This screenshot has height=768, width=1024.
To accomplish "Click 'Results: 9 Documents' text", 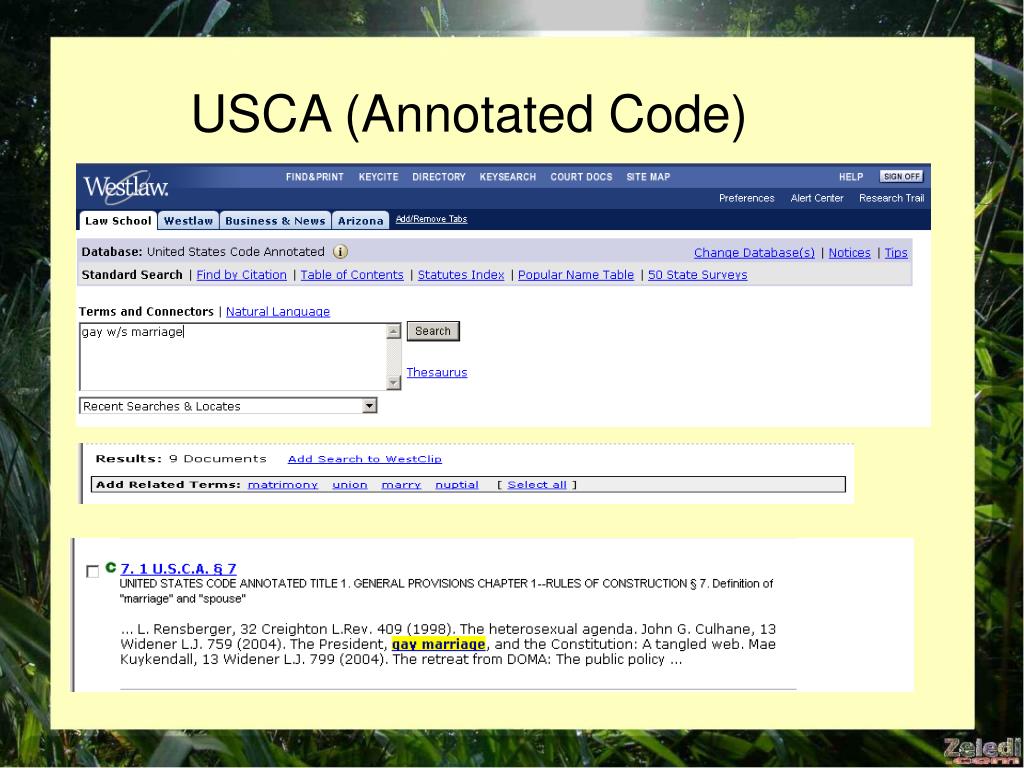I will click(x=181, y=458).
